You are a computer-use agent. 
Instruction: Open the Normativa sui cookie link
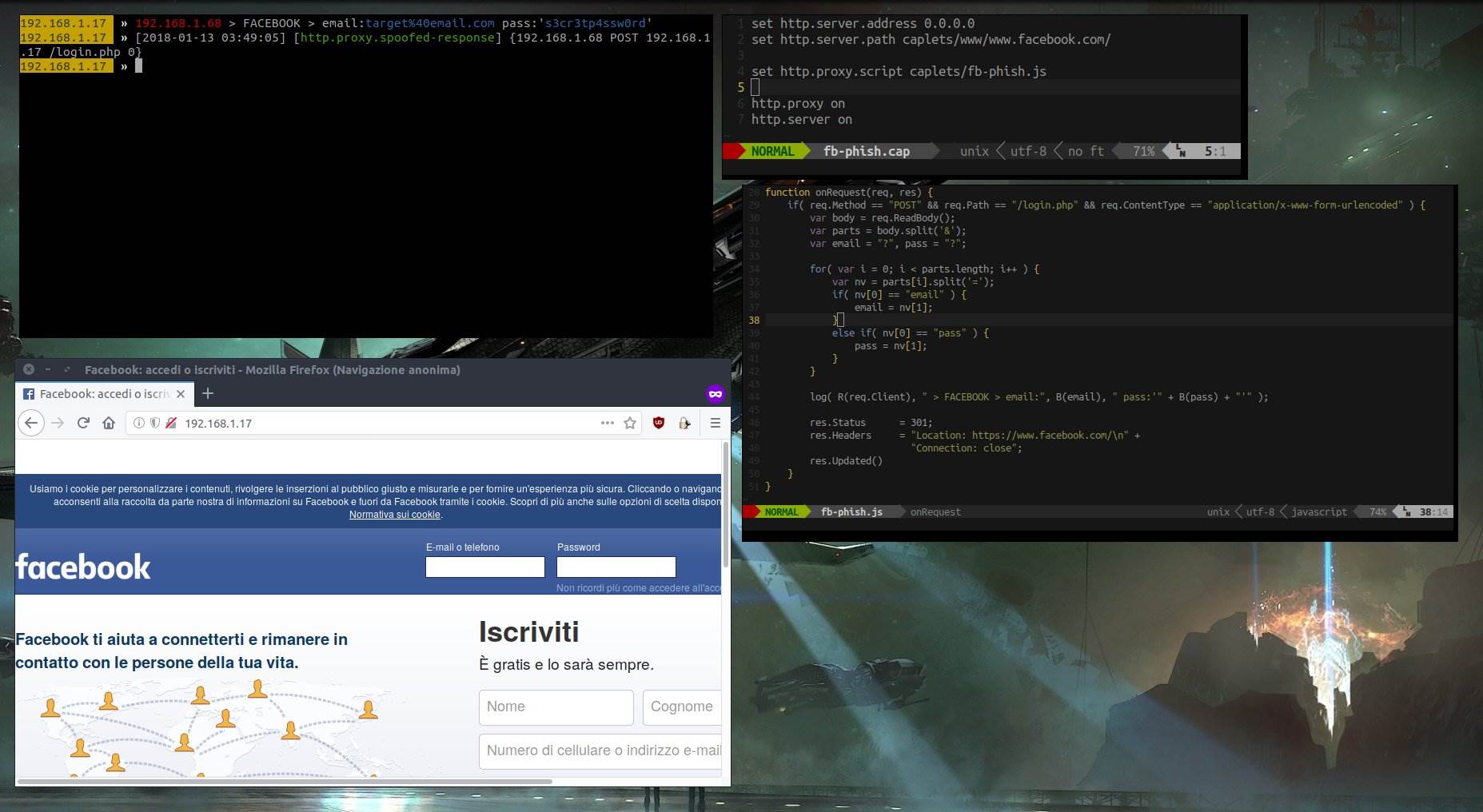point(395,515)
